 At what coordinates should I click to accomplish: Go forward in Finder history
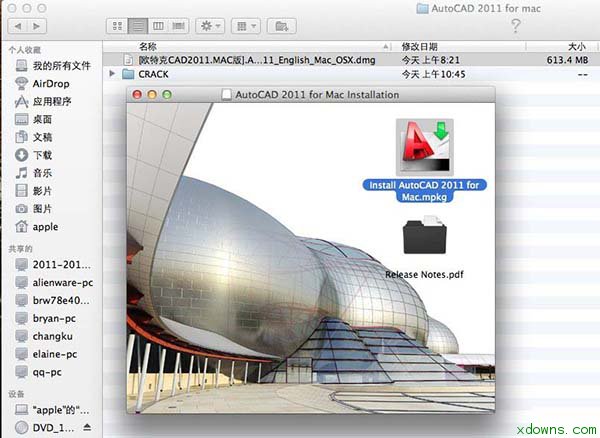(37, 26)
